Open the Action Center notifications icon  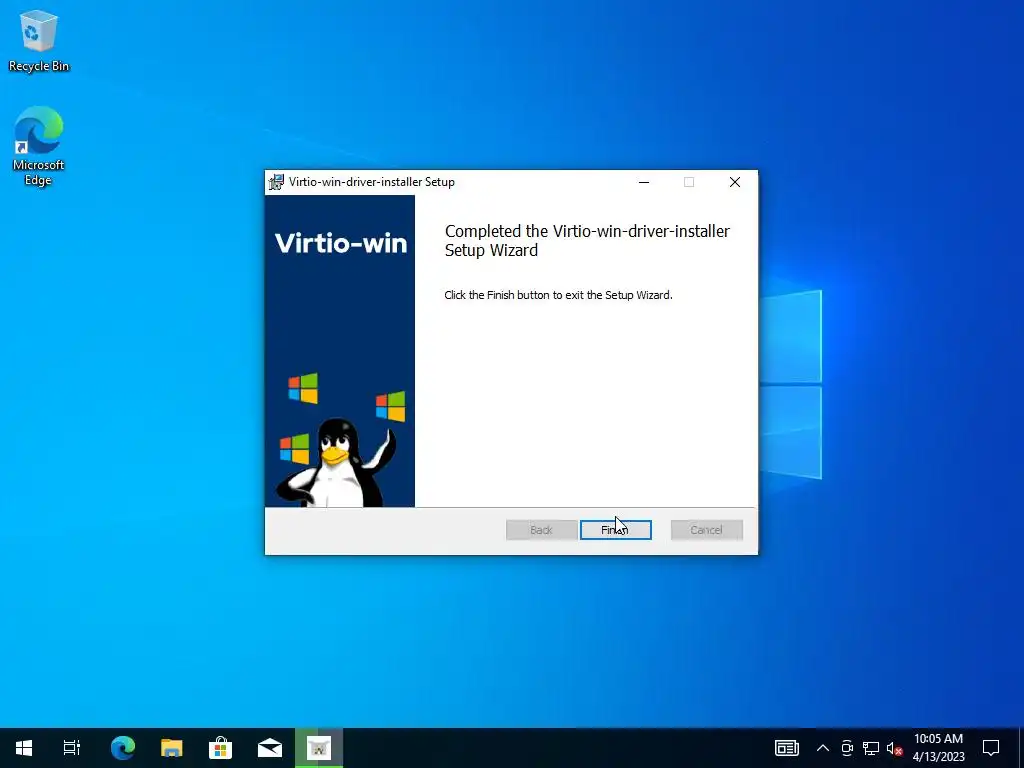(991, 748)
